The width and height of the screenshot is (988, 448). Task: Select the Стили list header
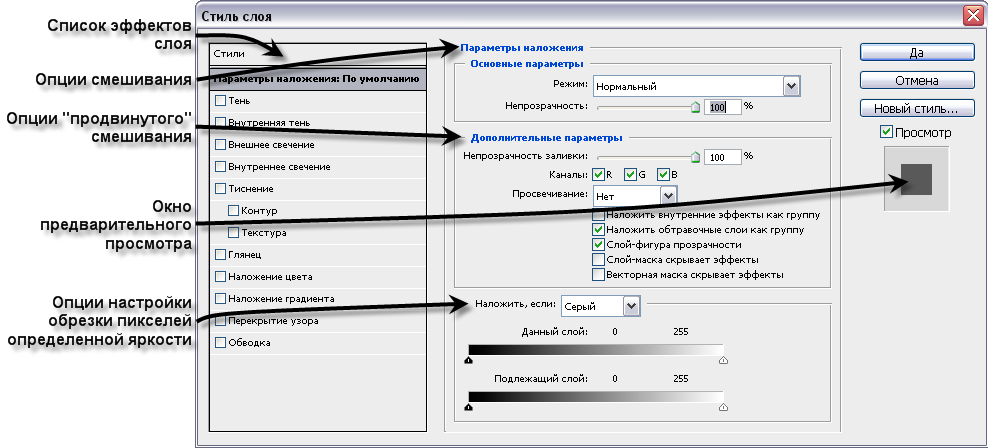click(318, 54)
